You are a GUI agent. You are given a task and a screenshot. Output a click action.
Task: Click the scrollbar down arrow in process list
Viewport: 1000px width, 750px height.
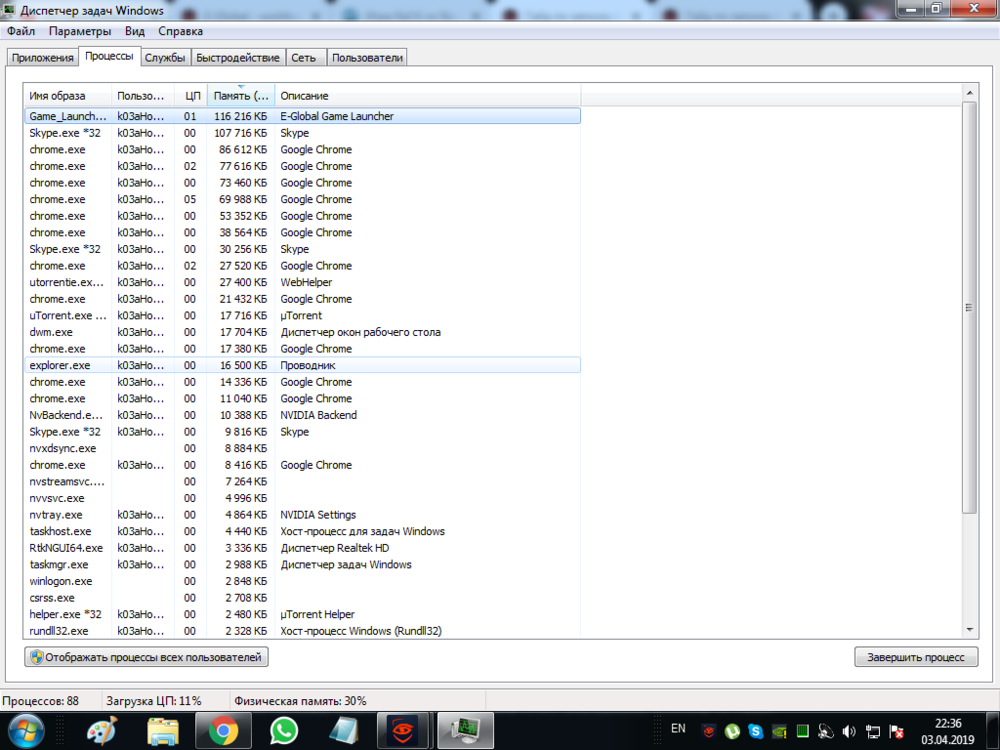(x=969, y=629)
